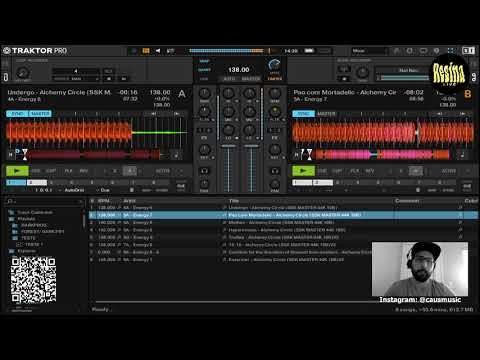Toggle SYNC on Deck A
Image resolution: width=480 pixels, height=360 pixels.
(x=17, y=114)
